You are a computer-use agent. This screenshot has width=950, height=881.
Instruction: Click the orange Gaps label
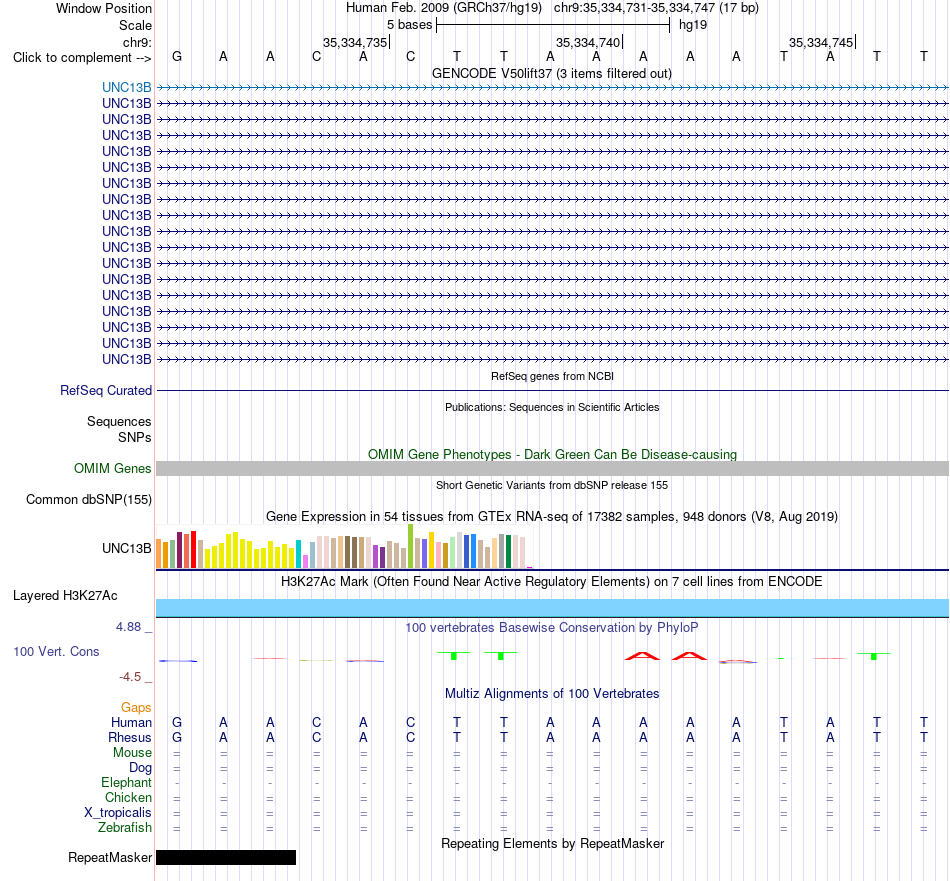point(136,707)
